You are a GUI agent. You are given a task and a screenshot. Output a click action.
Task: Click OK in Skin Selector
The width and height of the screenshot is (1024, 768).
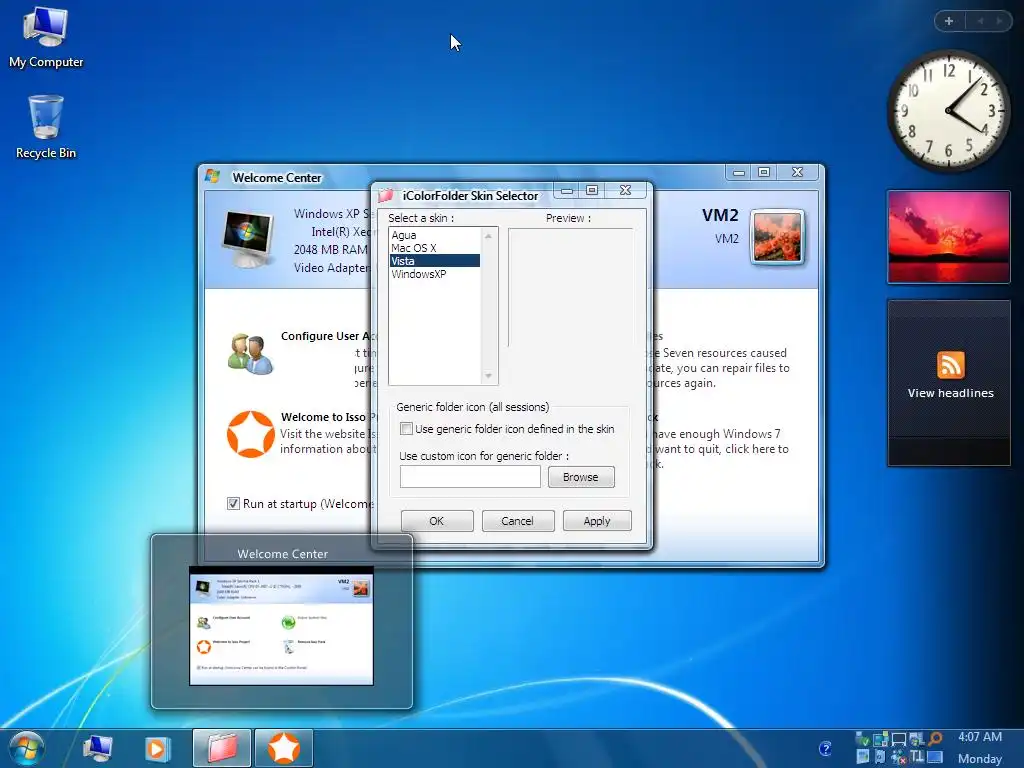pyautogui.click(x=437, y=520)
